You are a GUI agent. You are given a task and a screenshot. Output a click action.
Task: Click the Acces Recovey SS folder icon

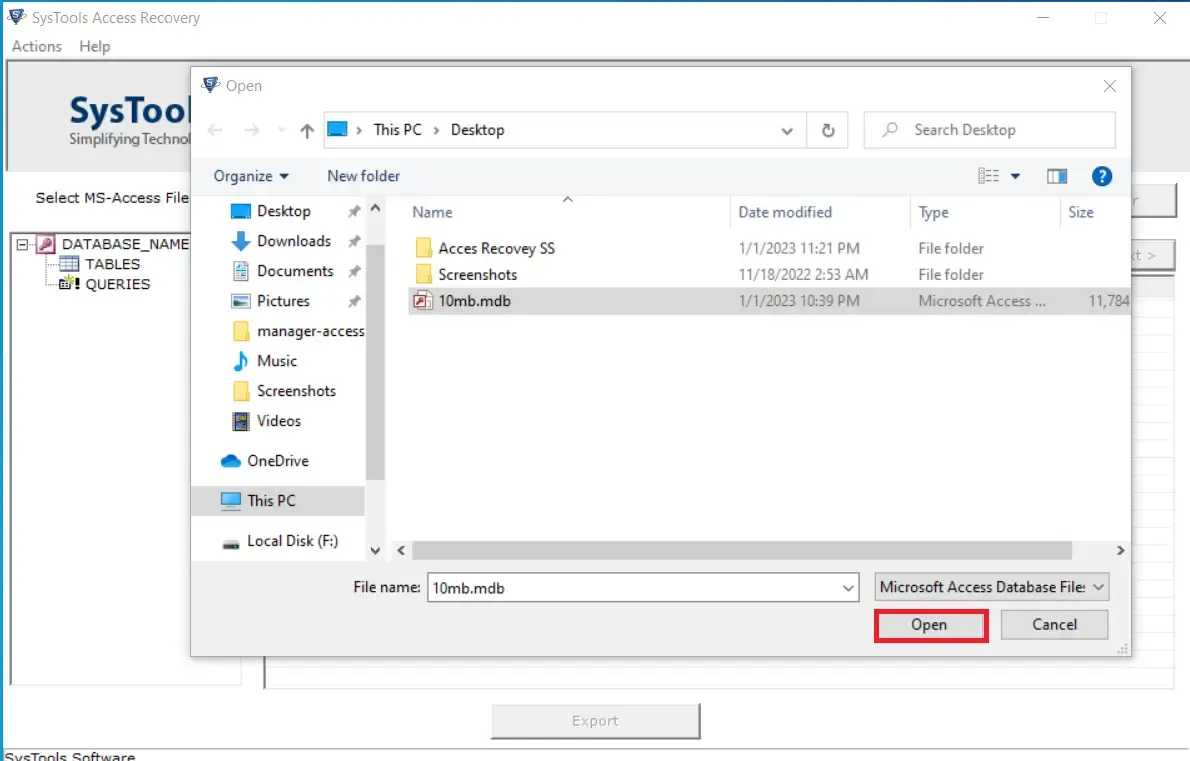[x=423, y=248]
